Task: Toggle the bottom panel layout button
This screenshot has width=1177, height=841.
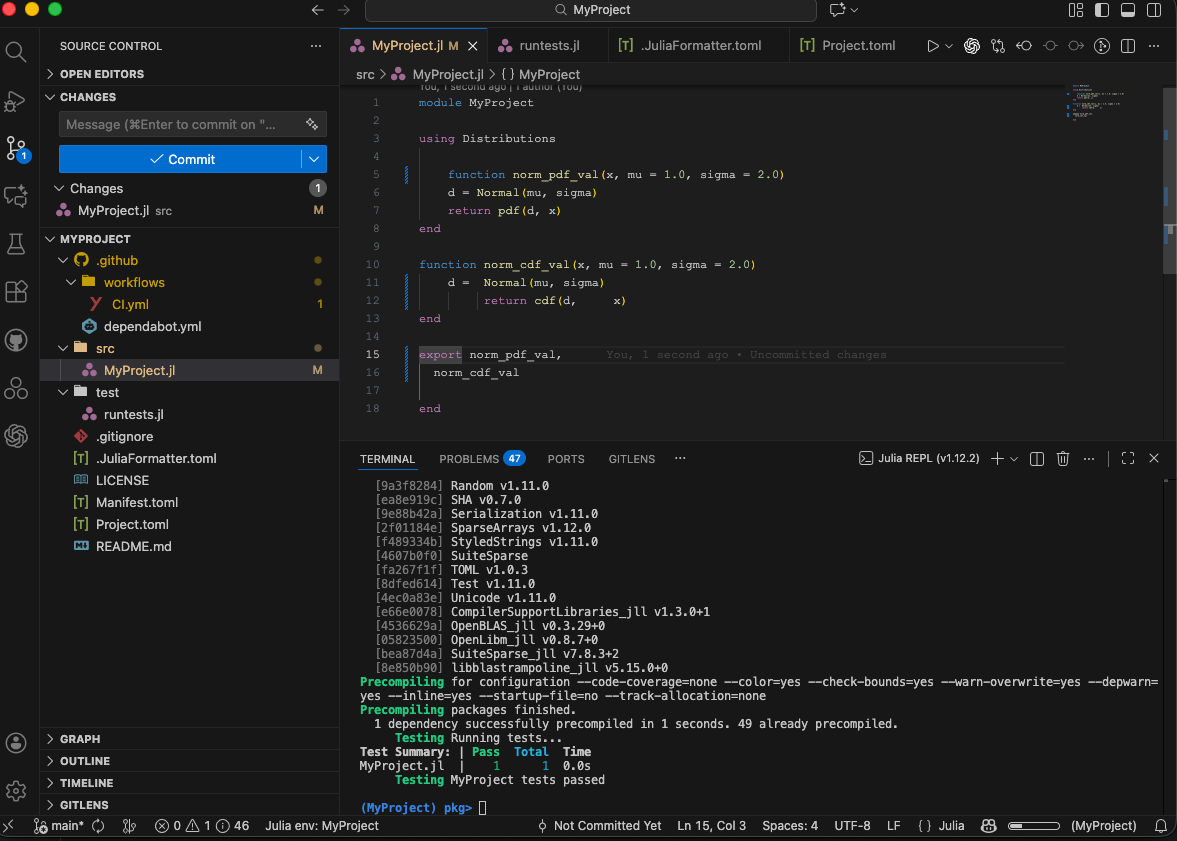Action: (x=1127, y=10)
